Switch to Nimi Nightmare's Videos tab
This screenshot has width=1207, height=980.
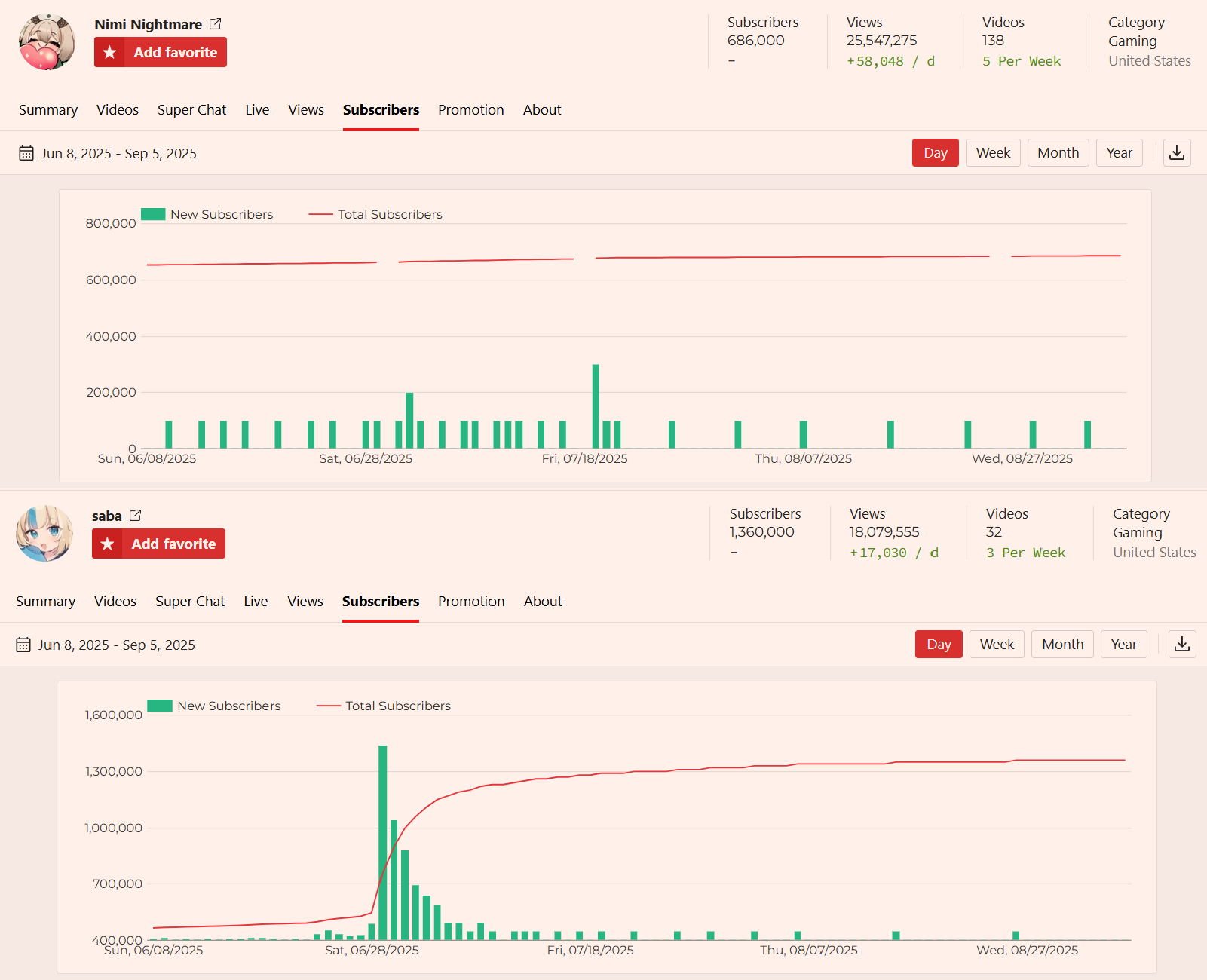pos(118,110)
